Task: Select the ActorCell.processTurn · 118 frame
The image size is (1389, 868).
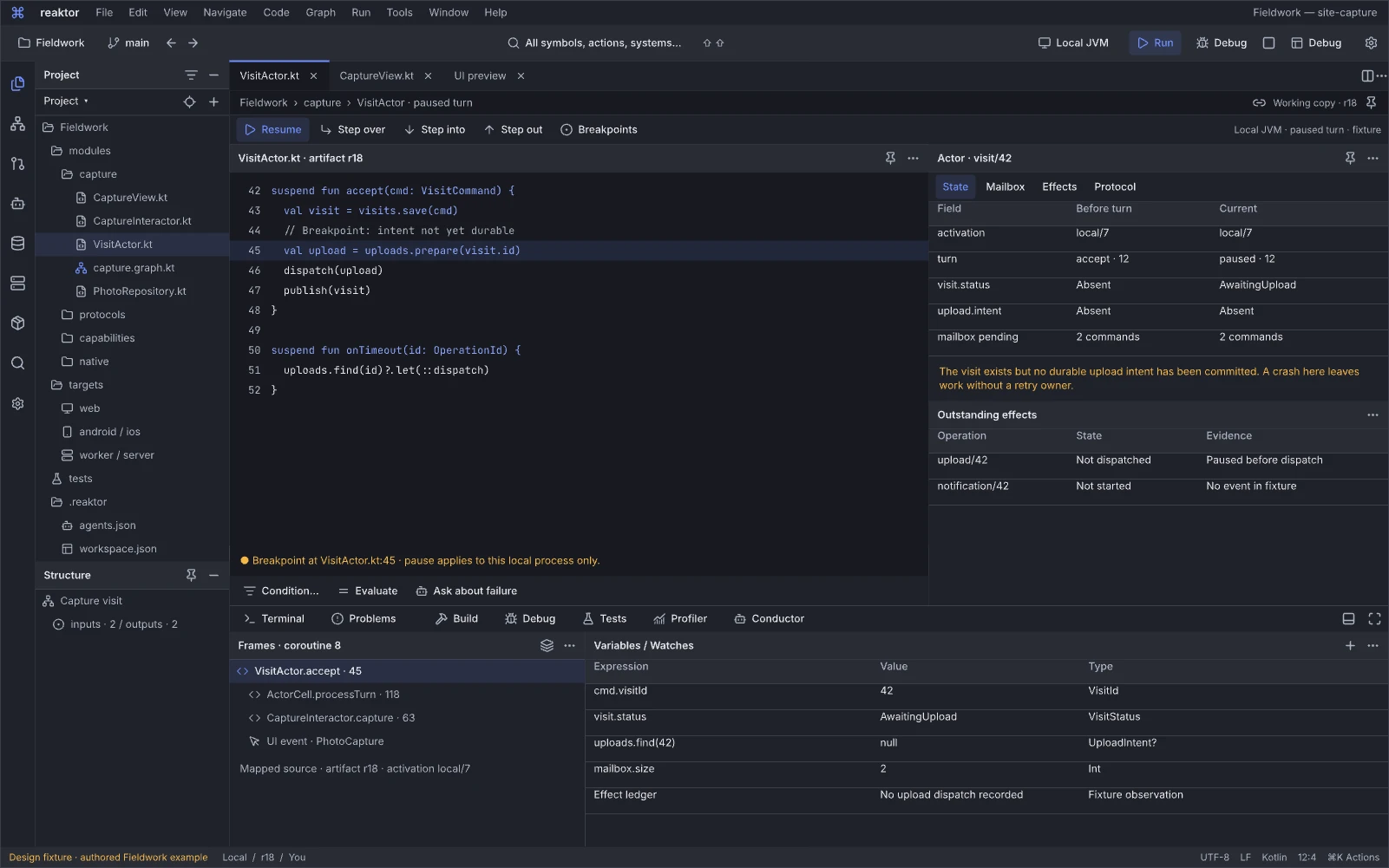Action: click(x=407, y=695)
